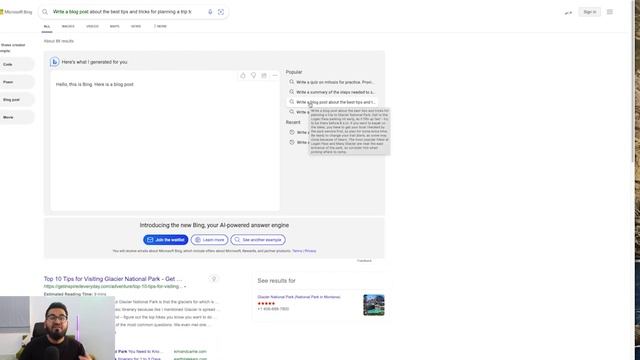This screenshot has height=360, width=640.
Task: Click the Sign in button
Action: (x=589, y=12)
